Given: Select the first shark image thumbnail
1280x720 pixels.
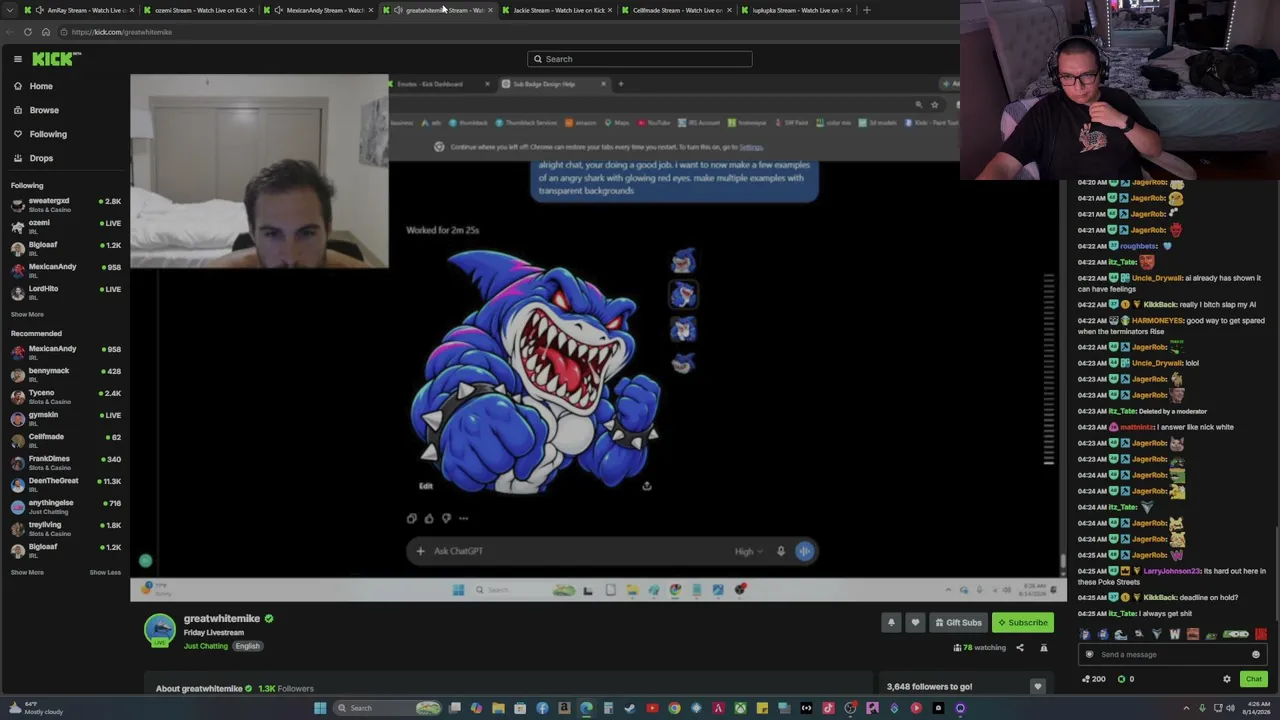Looking at the screenshot, I should (x=683, y=262).
